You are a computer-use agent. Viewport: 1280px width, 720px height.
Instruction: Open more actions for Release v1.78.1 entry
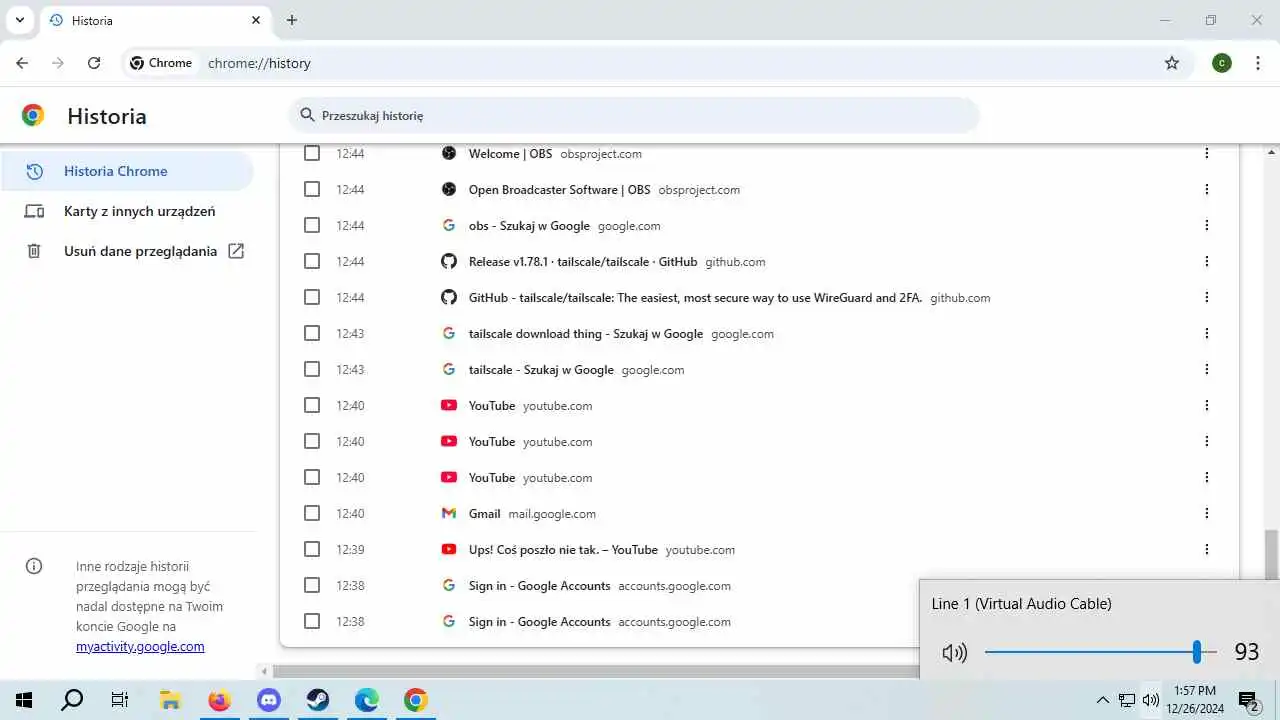click(x=1207, y=261)
